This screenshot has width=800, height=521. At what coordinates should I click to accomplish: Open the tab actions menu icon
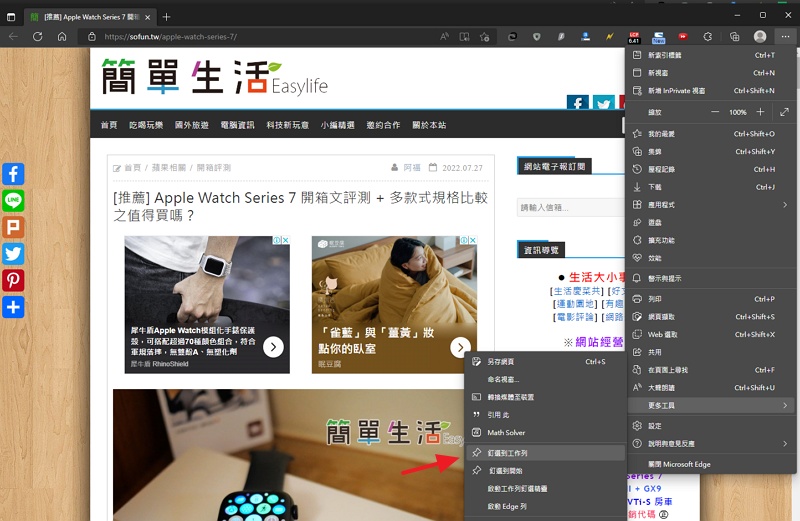(x=11, y=17)
